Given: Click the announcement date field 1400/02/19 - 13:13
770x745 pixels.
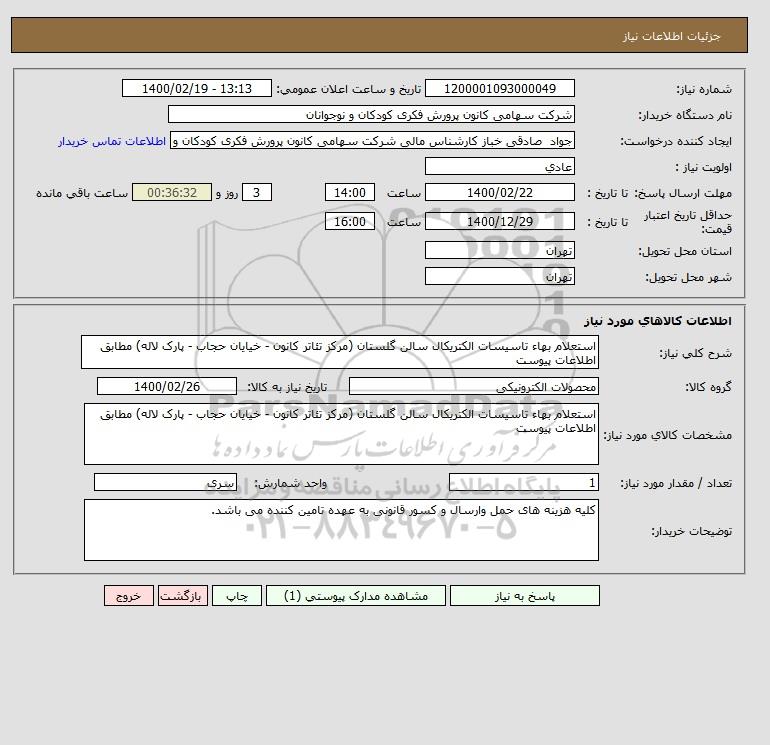Looking at the screenshot, I should pos(196,88).
